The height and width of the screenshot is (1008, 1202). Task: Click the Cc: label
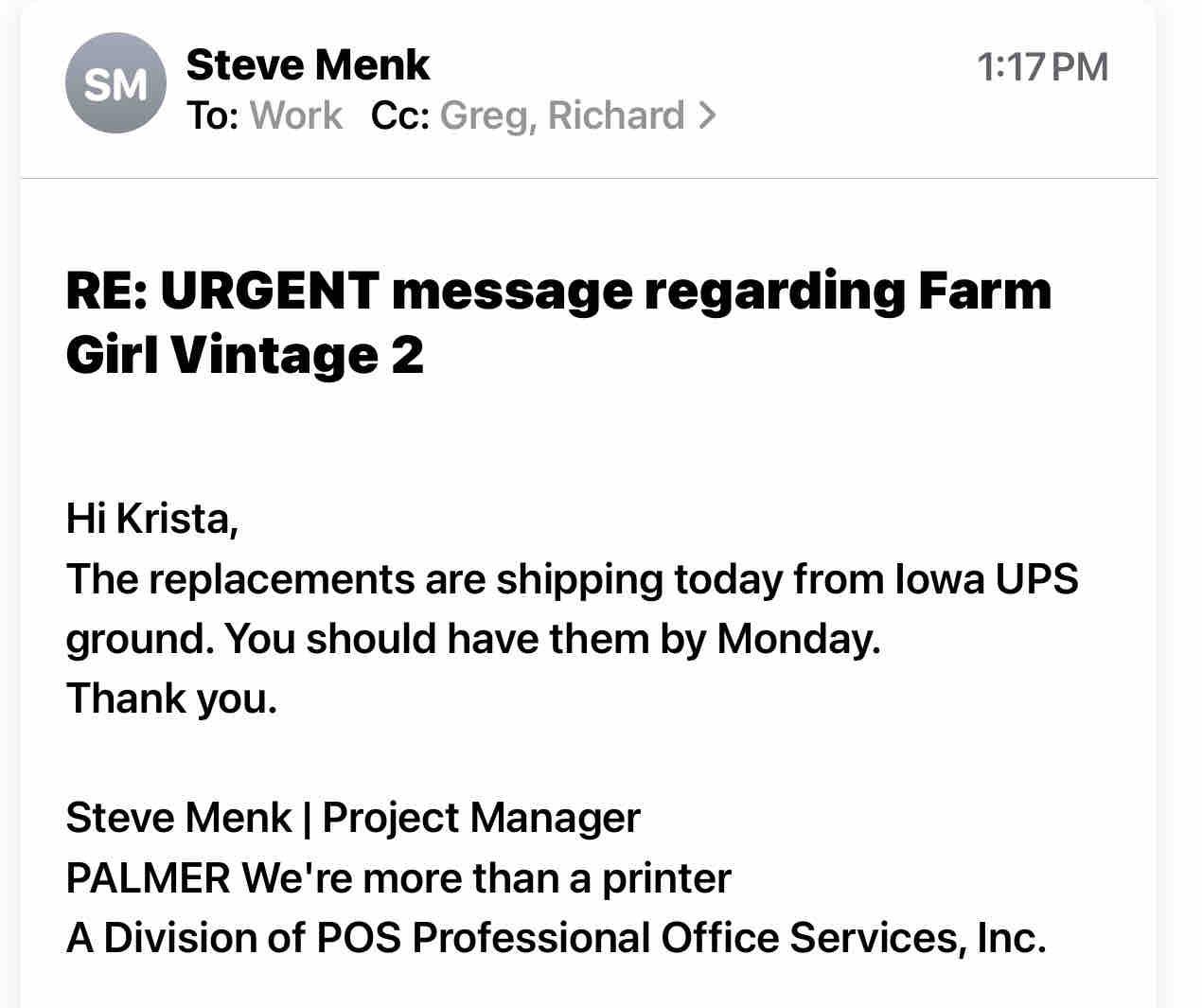(x=400, y=115)
